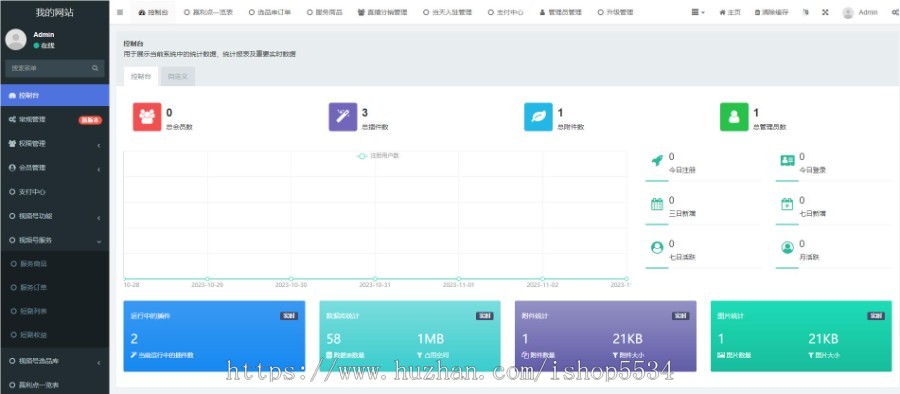
Task: Open 常规管理 in the sidebar
Action: [x=55, y=119]
